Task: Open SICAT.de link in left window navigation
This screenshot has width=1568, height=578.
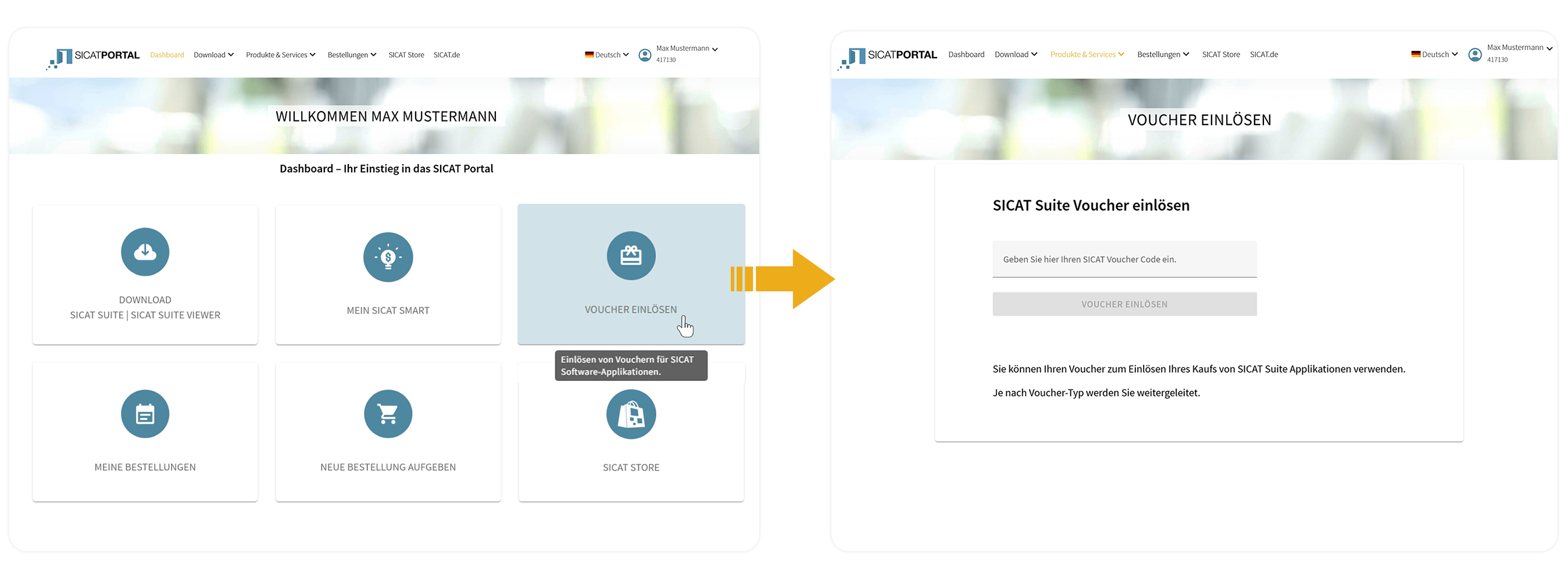Action: pos(446,55)
